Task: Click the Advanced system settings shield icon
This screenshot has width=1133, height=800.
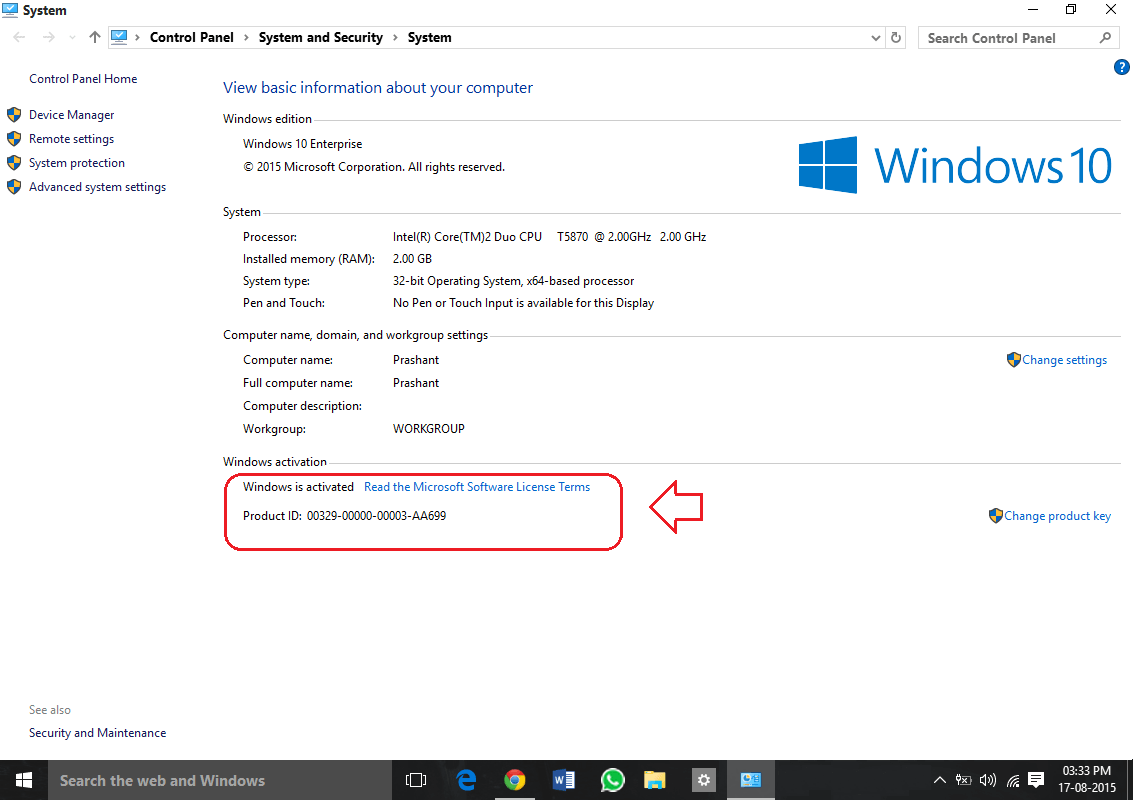Action: 14,186
